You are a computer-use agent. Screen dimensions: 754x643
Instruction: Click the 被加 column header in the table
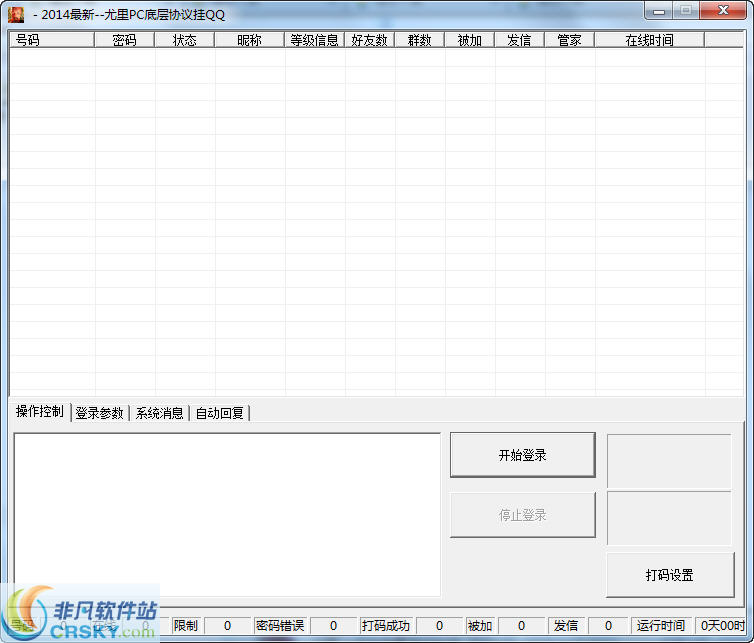[470, 40]
